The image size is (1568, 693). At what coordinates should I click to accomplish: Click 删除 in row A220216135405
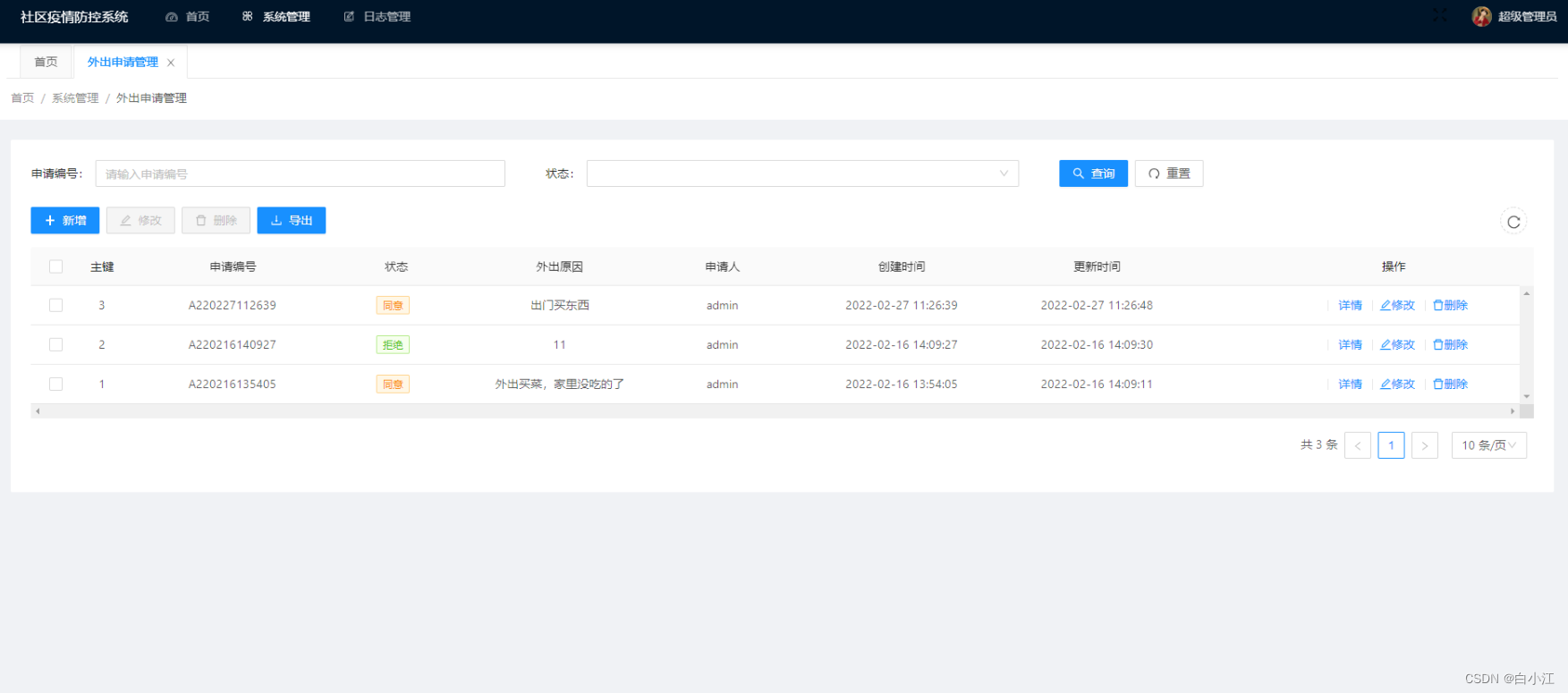(x=1450, y=384)
